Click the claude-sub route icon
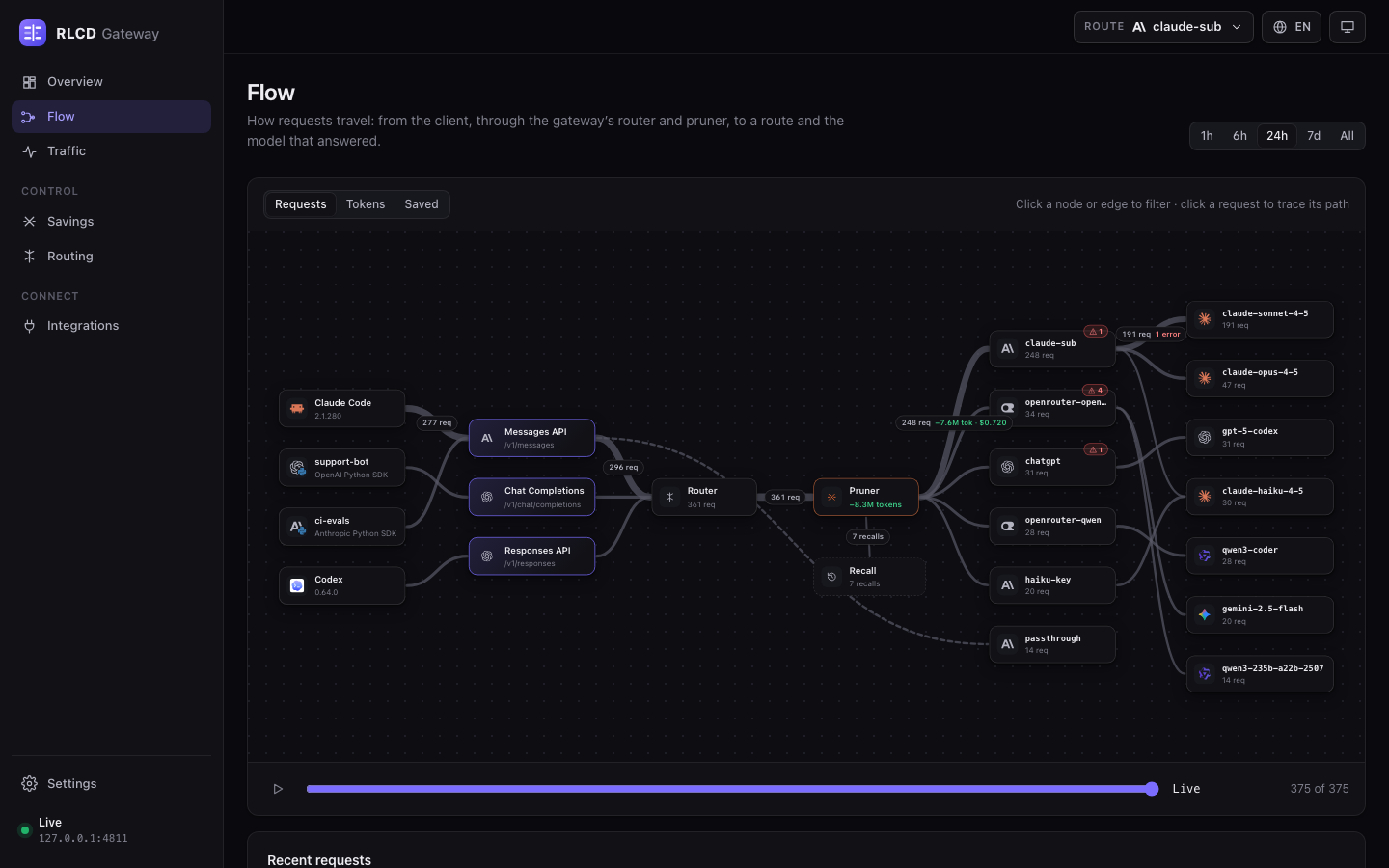The image size is (1389, 868). (1007, 349)
